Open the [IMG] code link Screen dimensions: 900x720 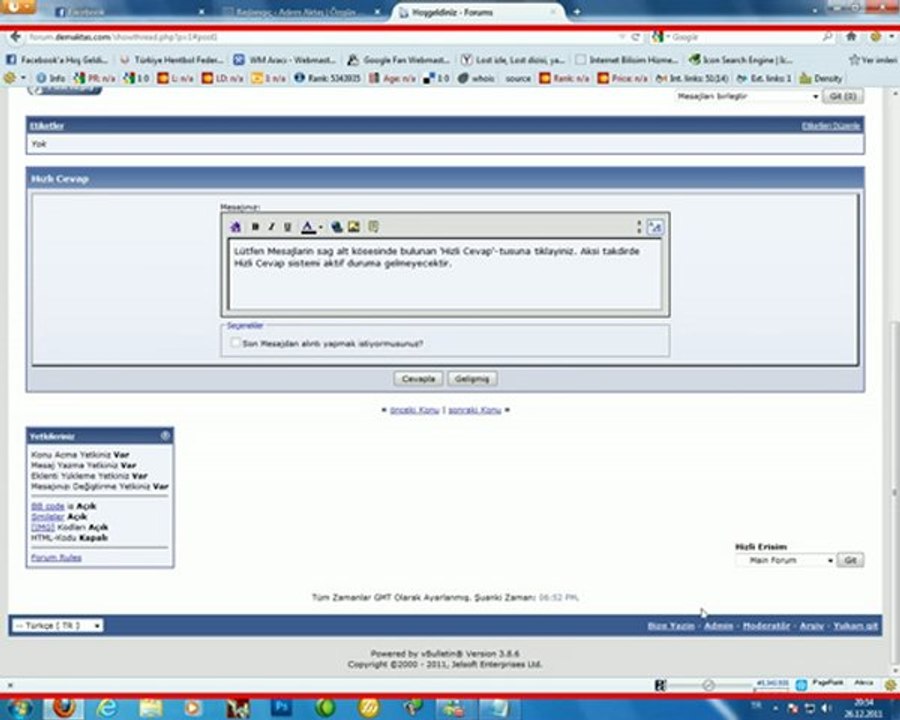pos(43,527)
